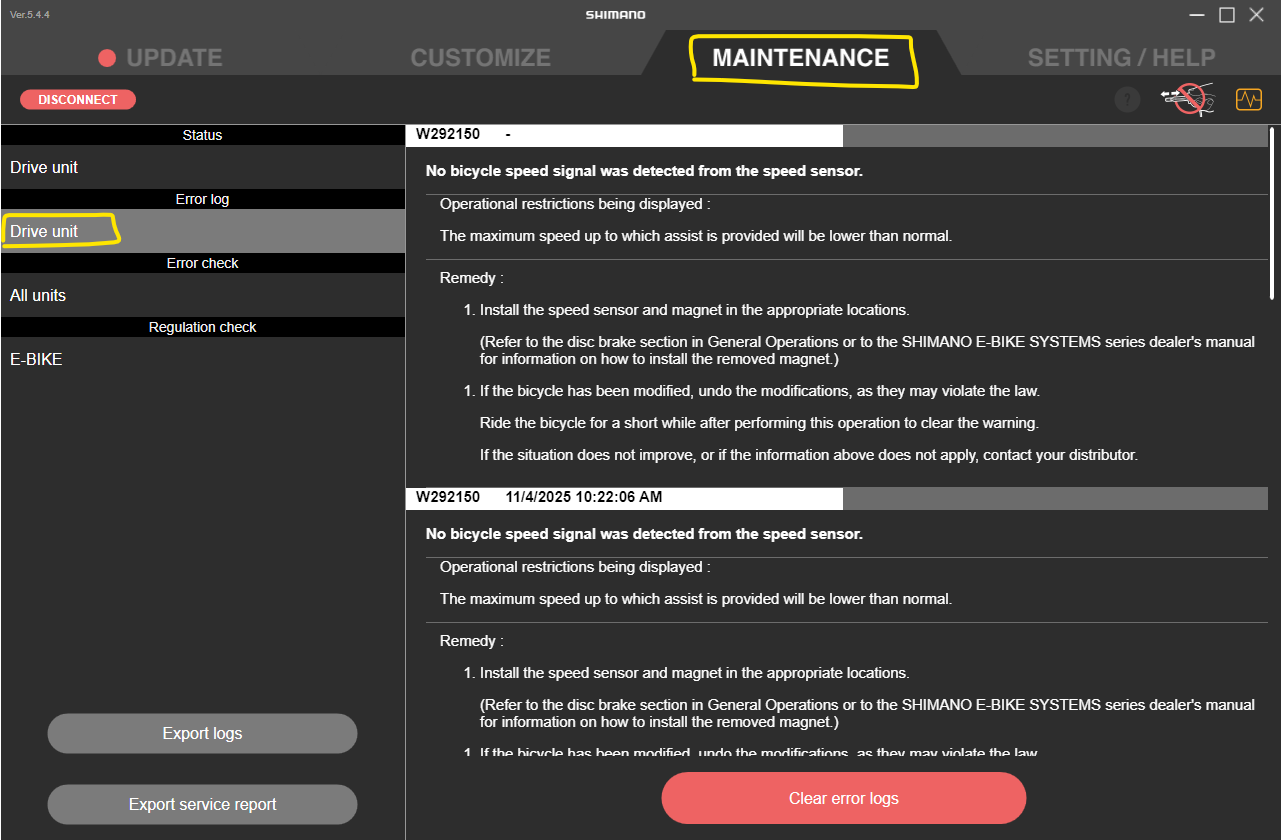Switch to the UPDATE tab

tap(161, 58)
